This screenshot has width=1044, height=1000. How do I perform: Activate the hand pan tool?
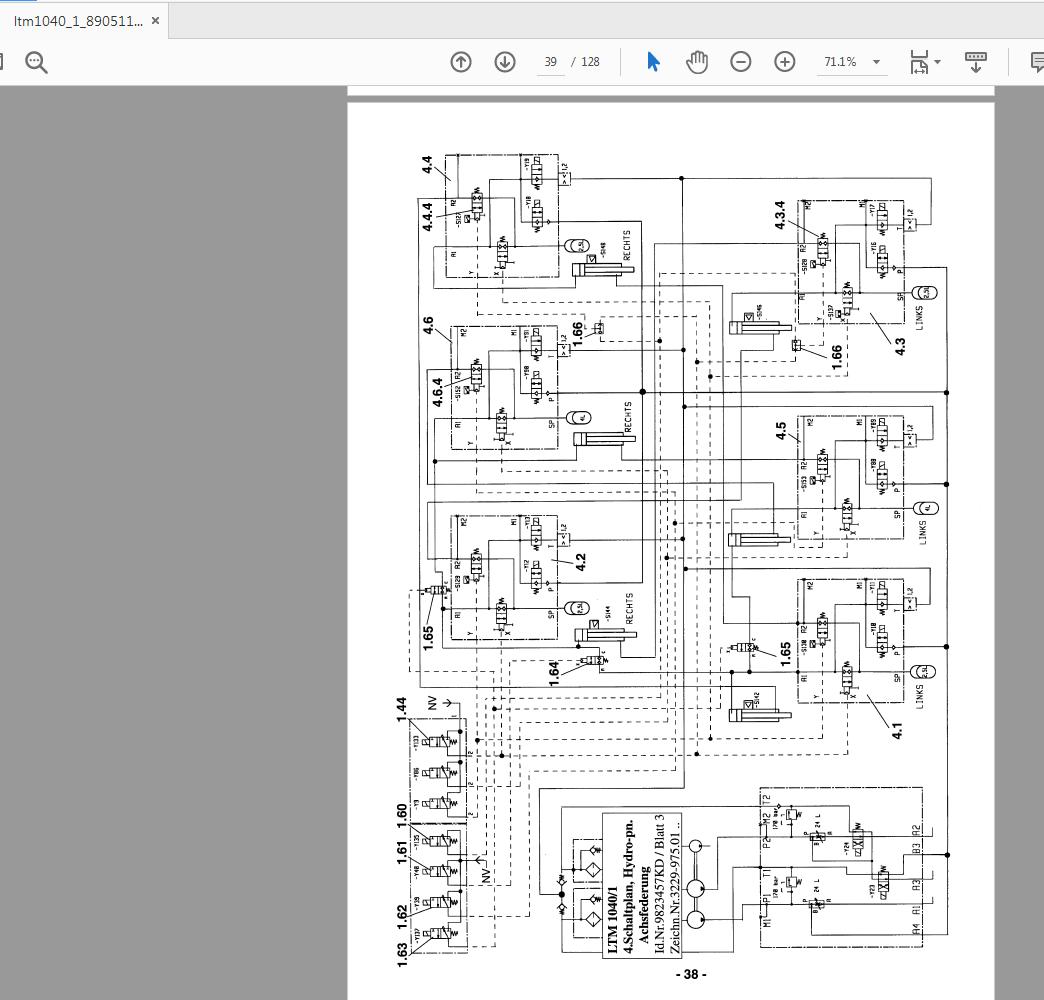coord(696,62)
